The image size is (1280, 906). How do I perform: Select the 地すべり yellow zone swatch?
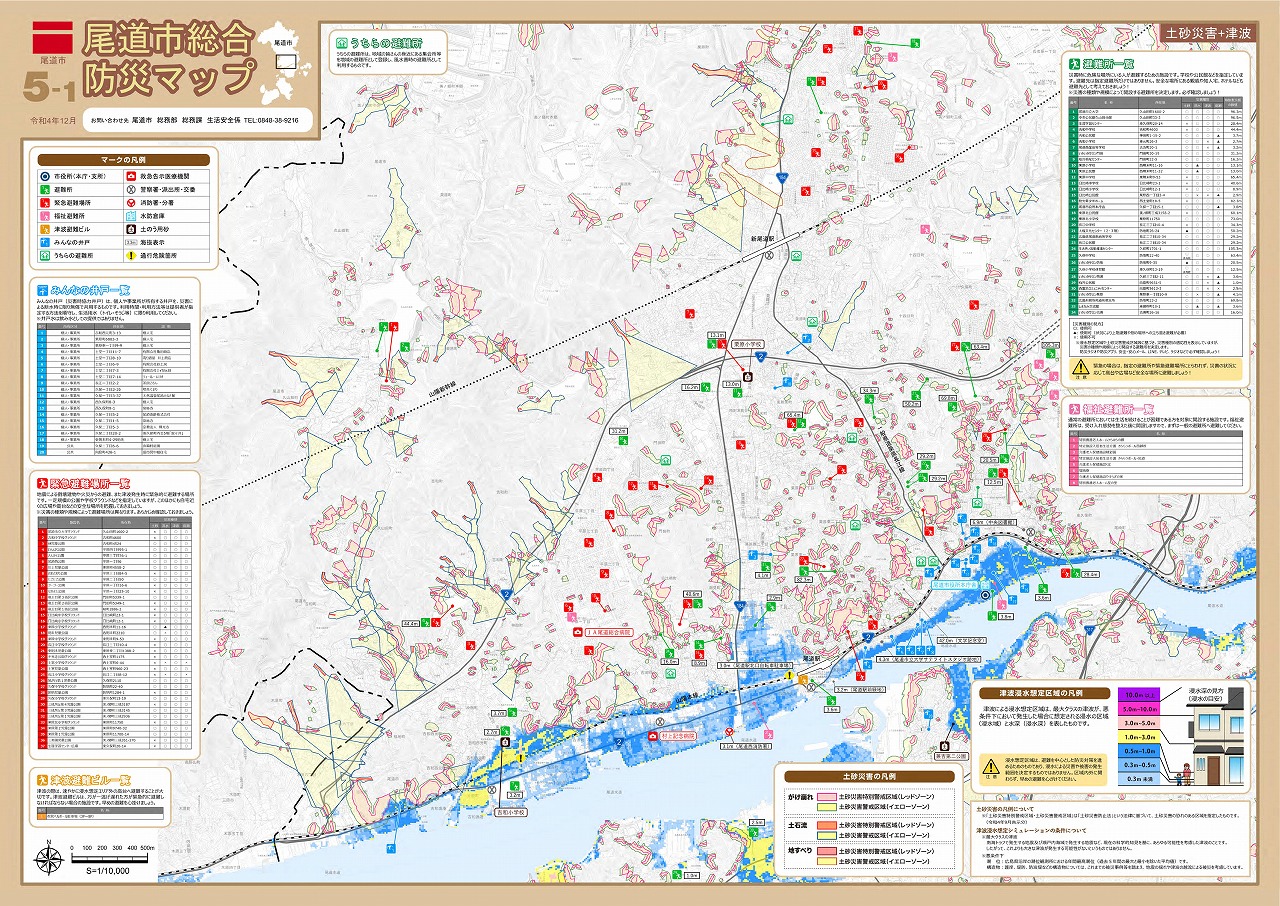pos(827,861)
